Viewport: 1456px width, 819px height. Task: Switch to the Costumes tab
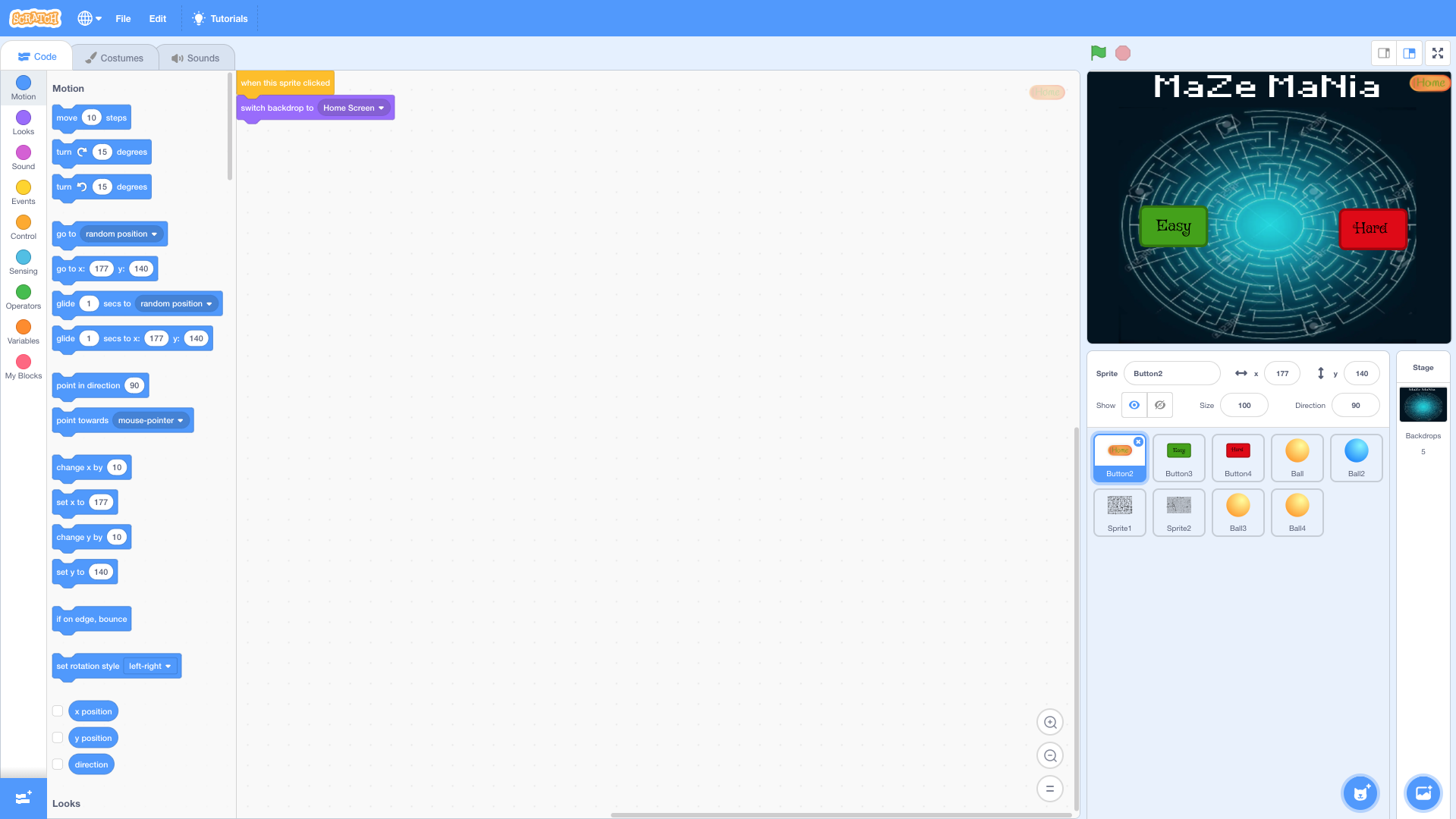point(115,57)
